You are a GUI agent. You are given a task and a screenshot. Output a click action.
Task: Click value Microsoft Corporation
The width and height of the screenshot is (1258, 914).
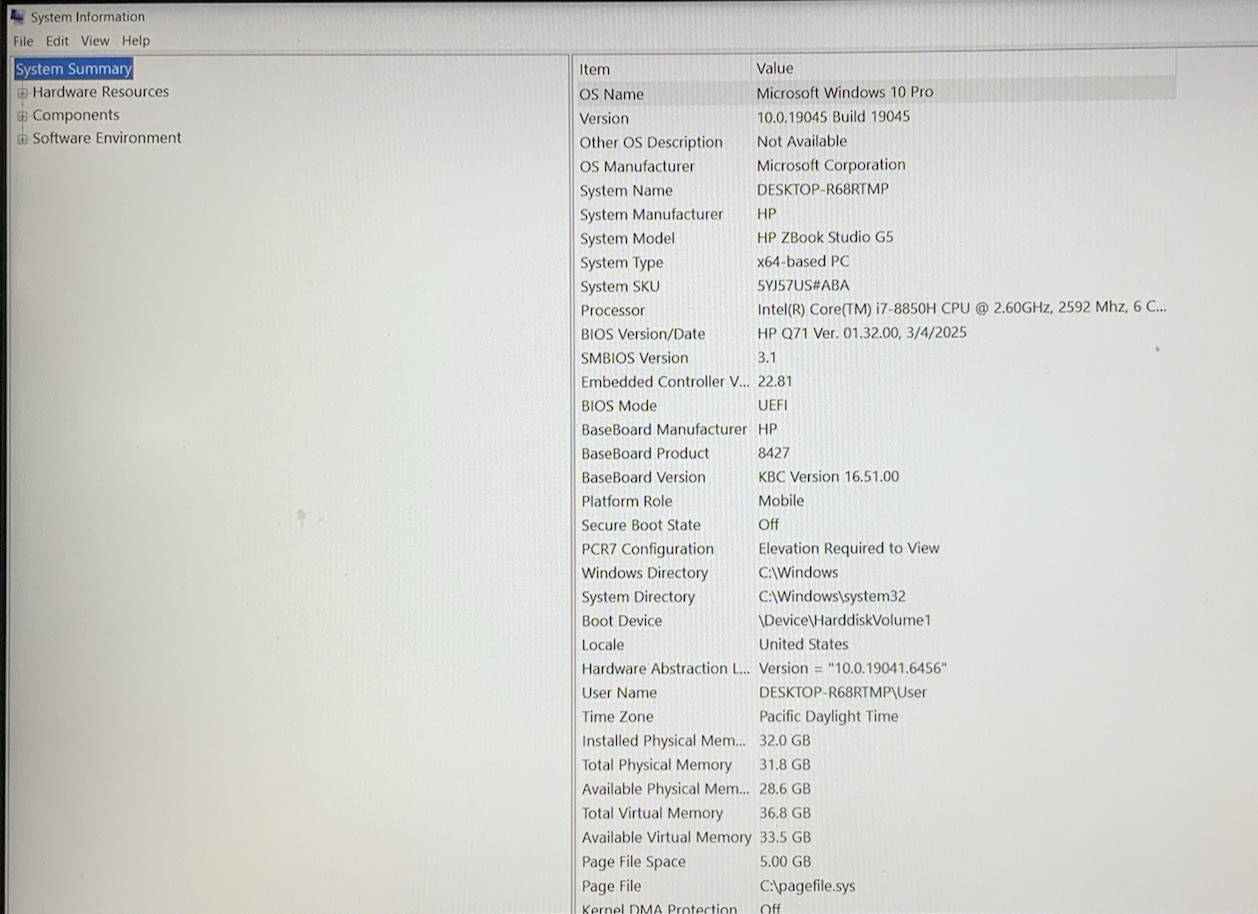click(831, 165)
